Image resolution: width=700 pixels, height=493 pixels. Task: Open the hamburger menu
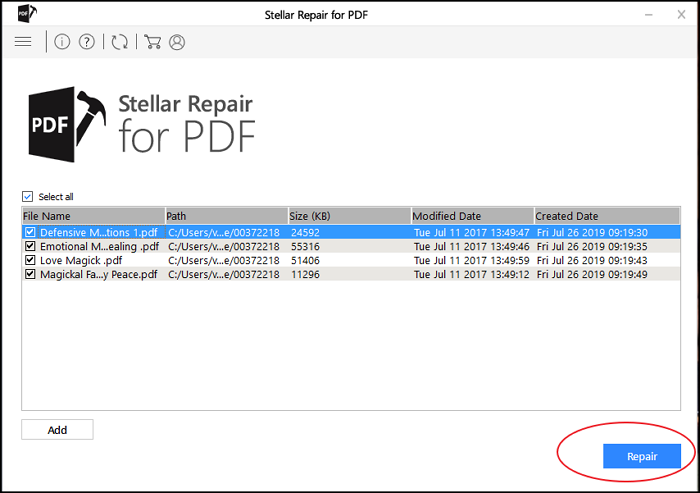(x=23, y=42)
